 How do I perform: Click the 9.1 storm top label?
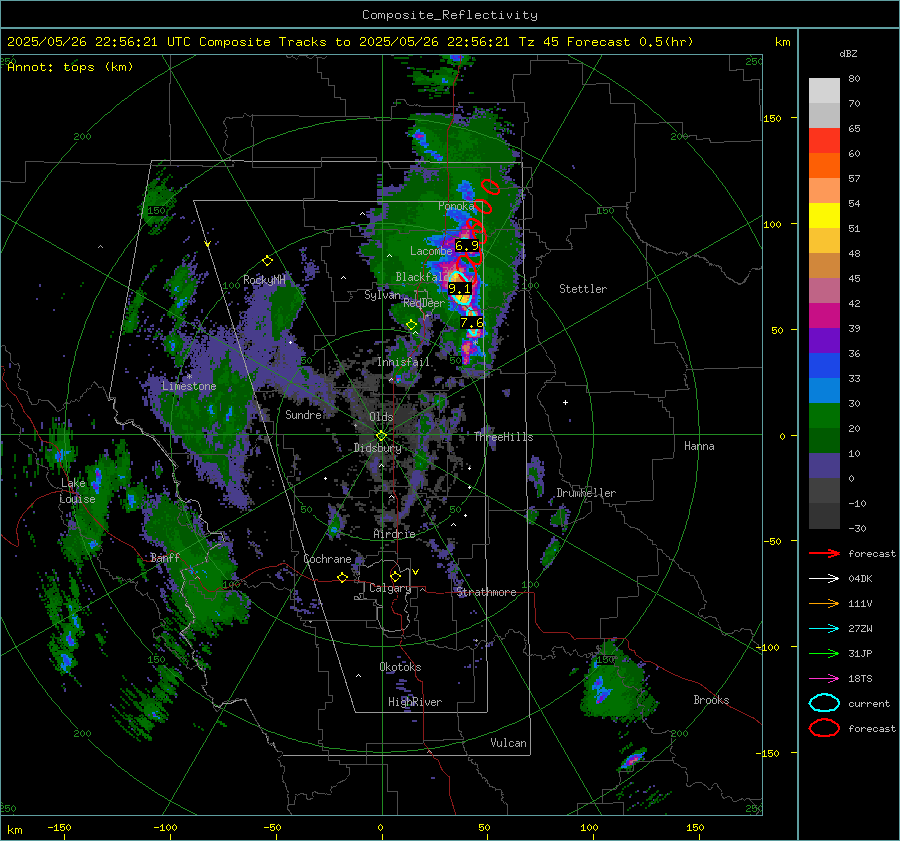point(459,289)
